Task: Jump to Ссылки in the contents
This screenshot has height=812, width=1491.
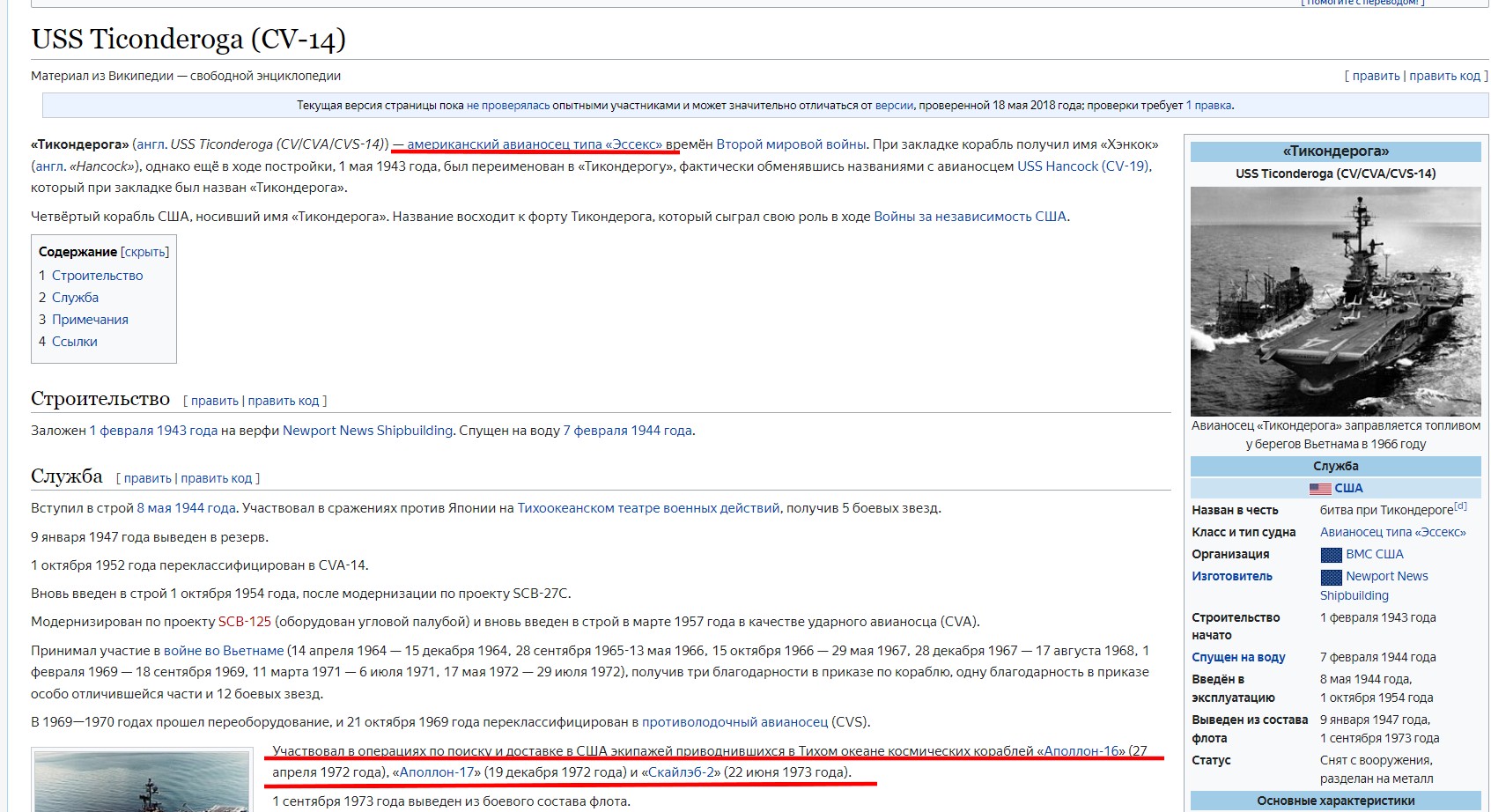Action: (74, 342)
